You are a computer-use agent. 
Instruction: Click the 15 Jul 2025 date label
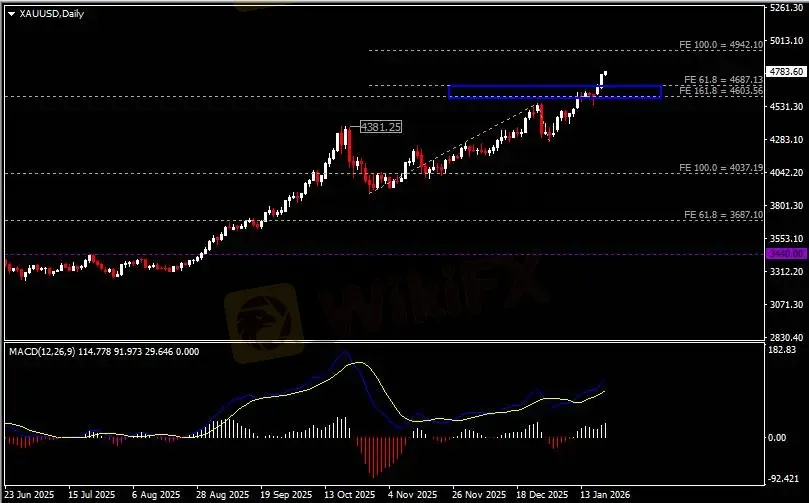[91, 495]
